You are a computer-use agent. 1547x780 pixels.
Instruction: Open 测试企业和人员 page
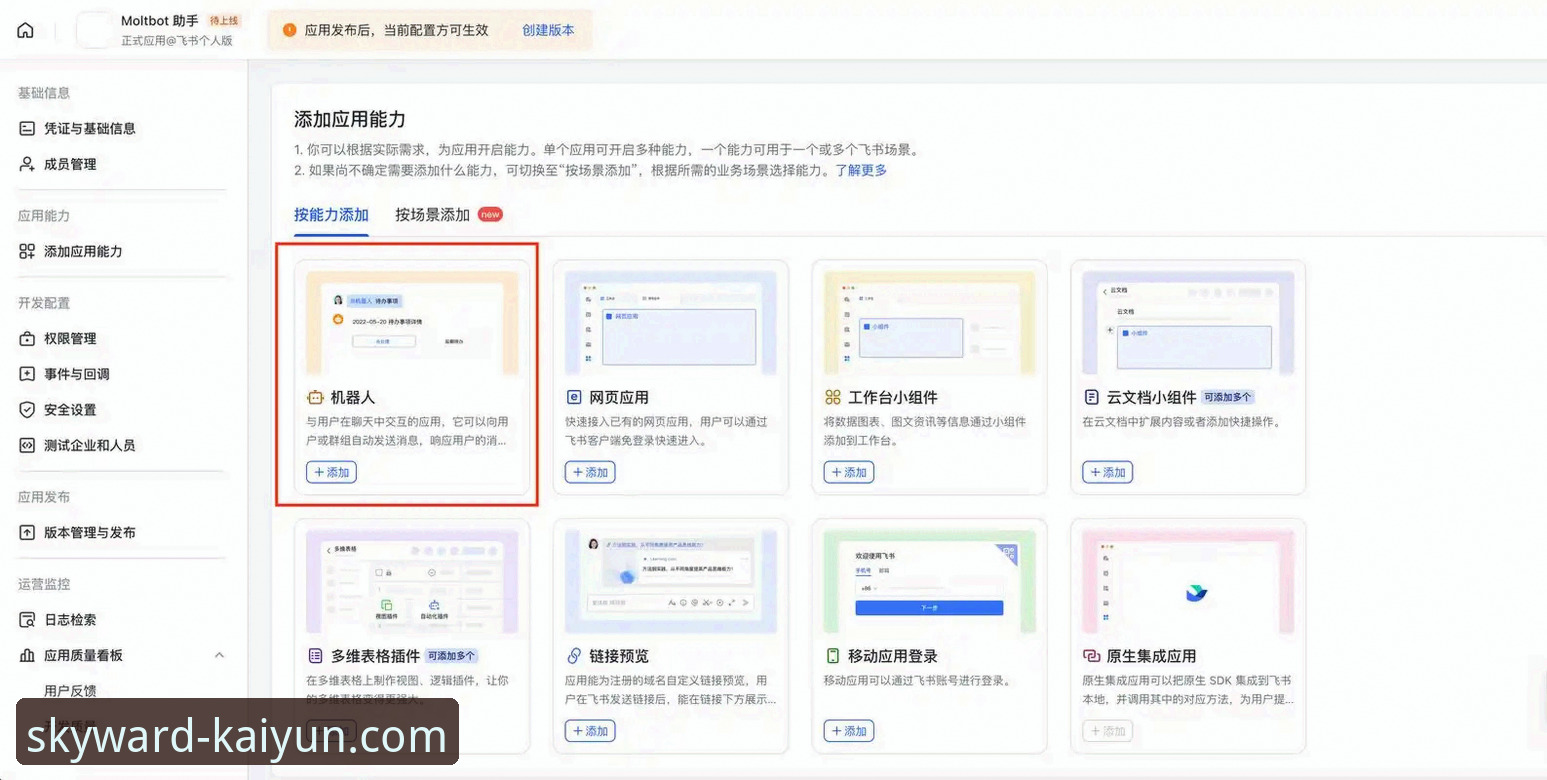click(x=90, y=445)
